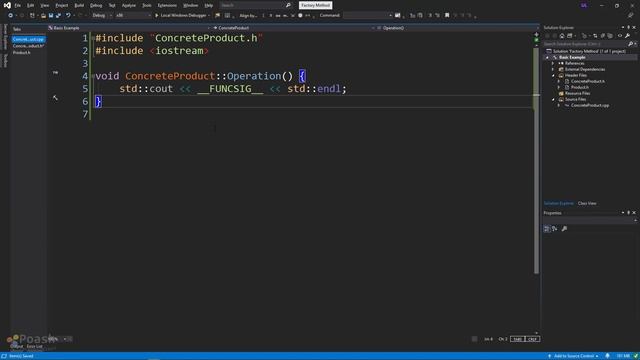This screenshot has width=640, height=360.
Task: Select ConcreteProduct.h in Solution Explorer
Action: tap(588, 81)
